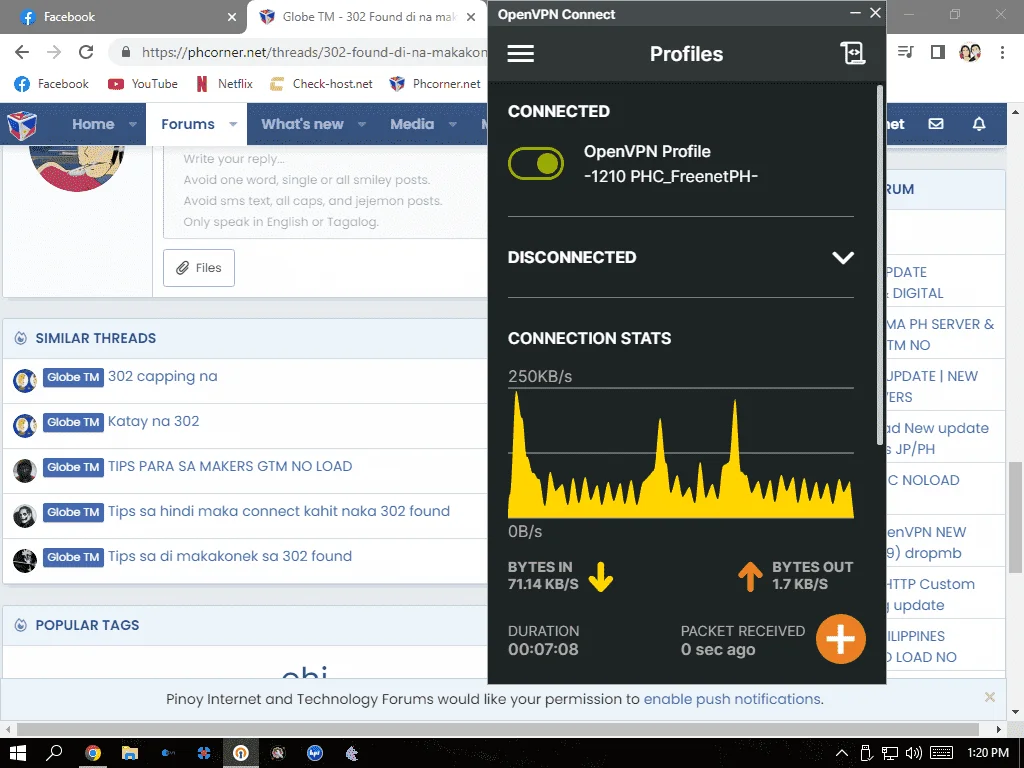Click the PHCorner site logo

(x=22, y=124)
